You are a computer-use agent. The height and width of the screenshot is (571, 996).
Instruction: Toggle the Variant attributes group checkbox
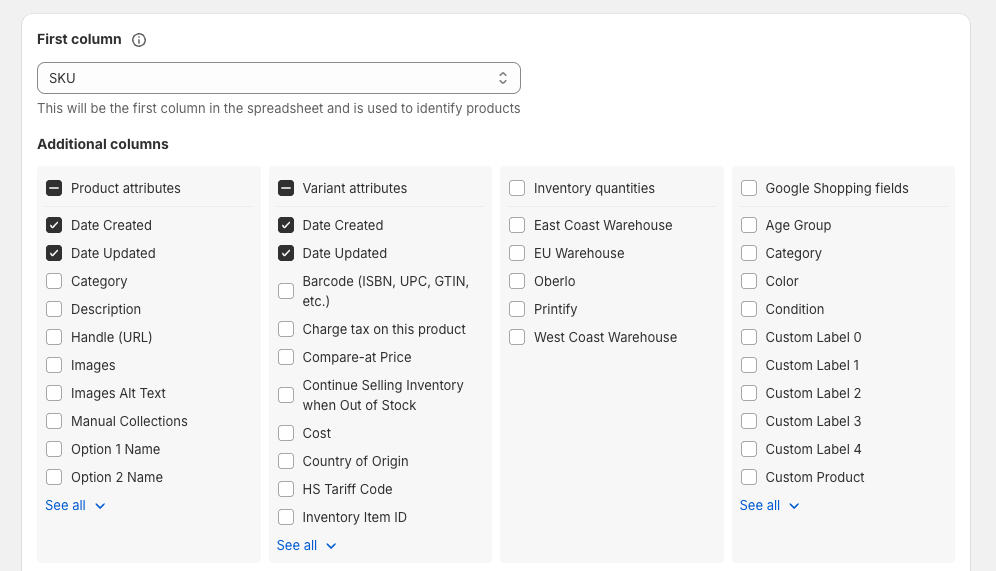[x=286, y=188]
